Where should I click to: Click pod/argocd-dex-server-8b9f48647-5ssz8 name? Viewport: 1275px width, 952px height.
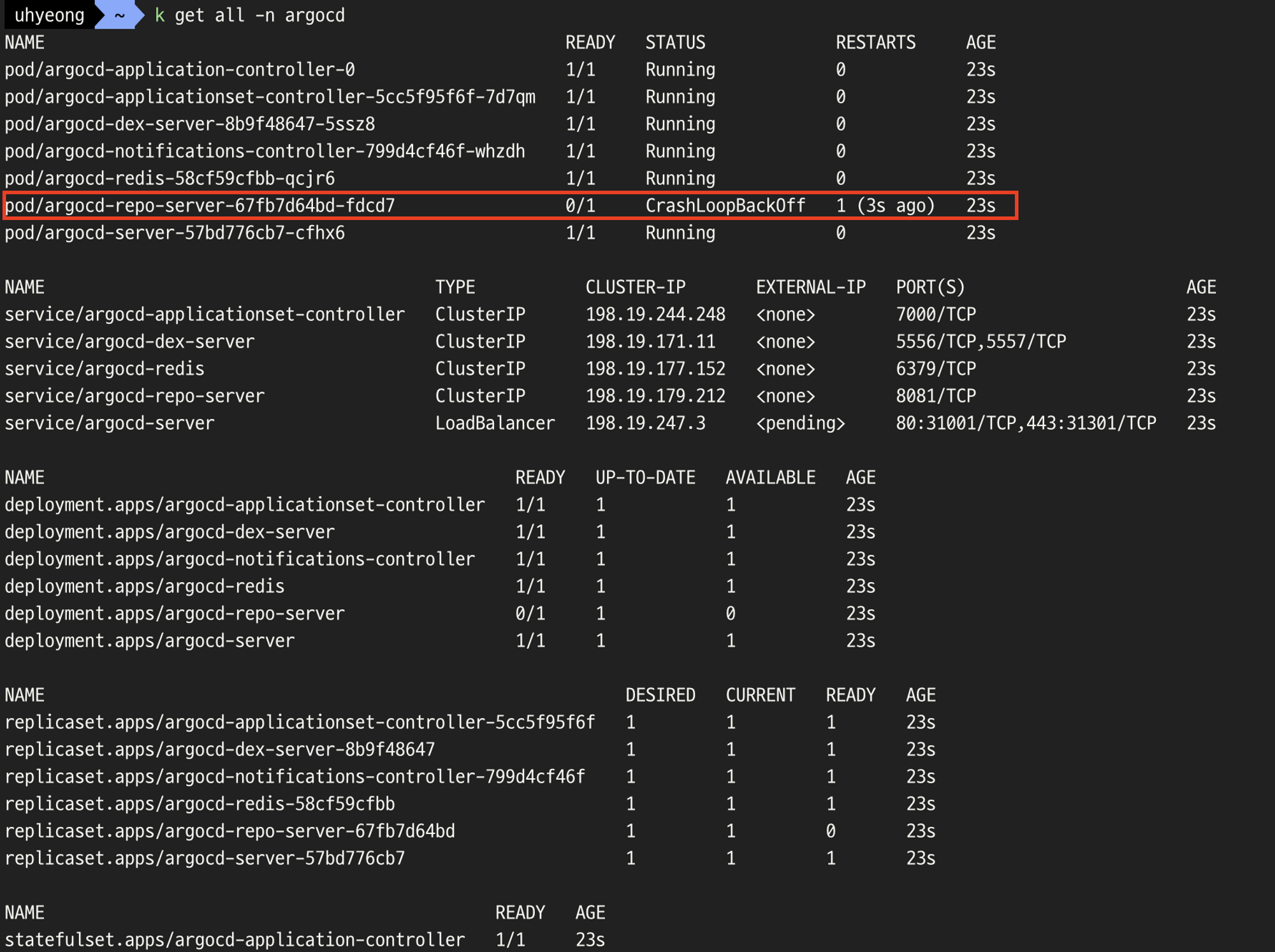click(189, 124)
